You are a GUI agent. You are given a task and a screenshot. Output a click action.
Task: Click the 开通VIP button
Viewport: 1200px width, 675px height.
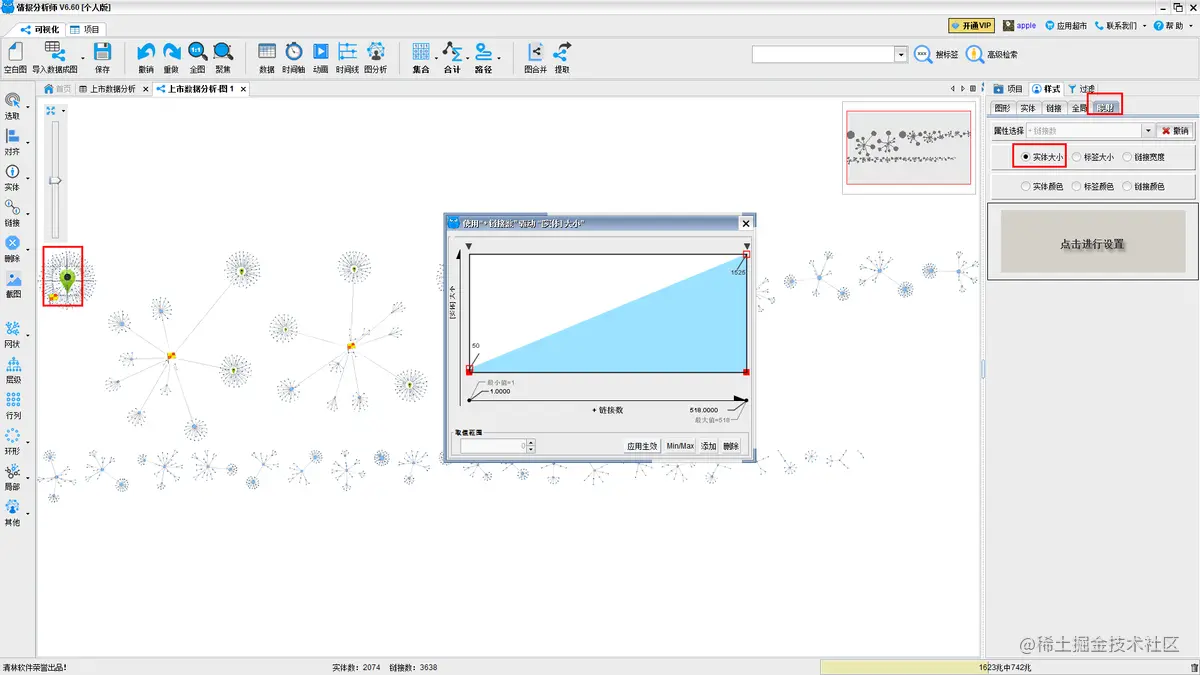tap(971, 25)
